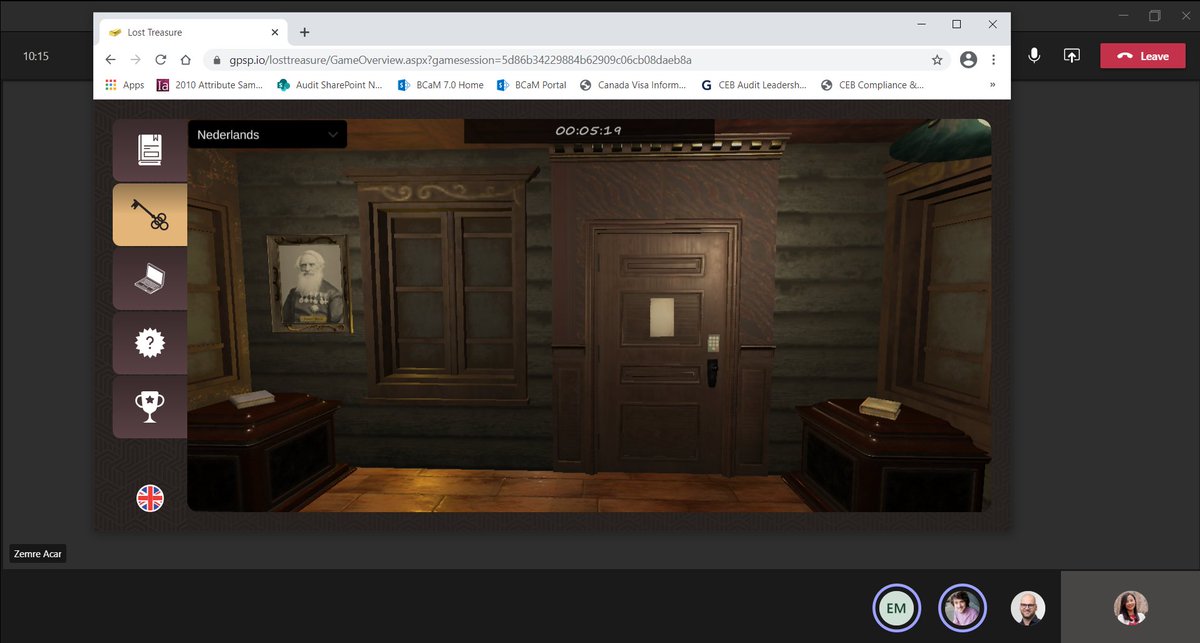View the site lock security icon
This screenshot has height=643, width=1200.
tap(216, 60)
